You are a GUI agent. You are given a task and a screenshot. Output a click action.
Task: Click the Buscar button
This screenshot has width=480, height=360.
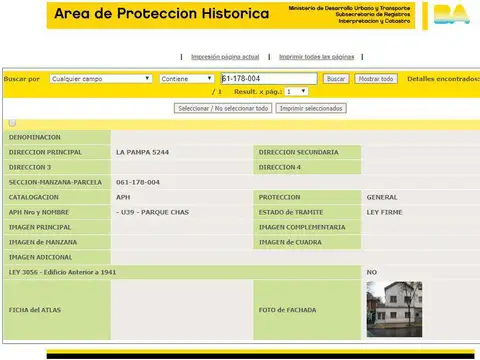tap(336, 79)
